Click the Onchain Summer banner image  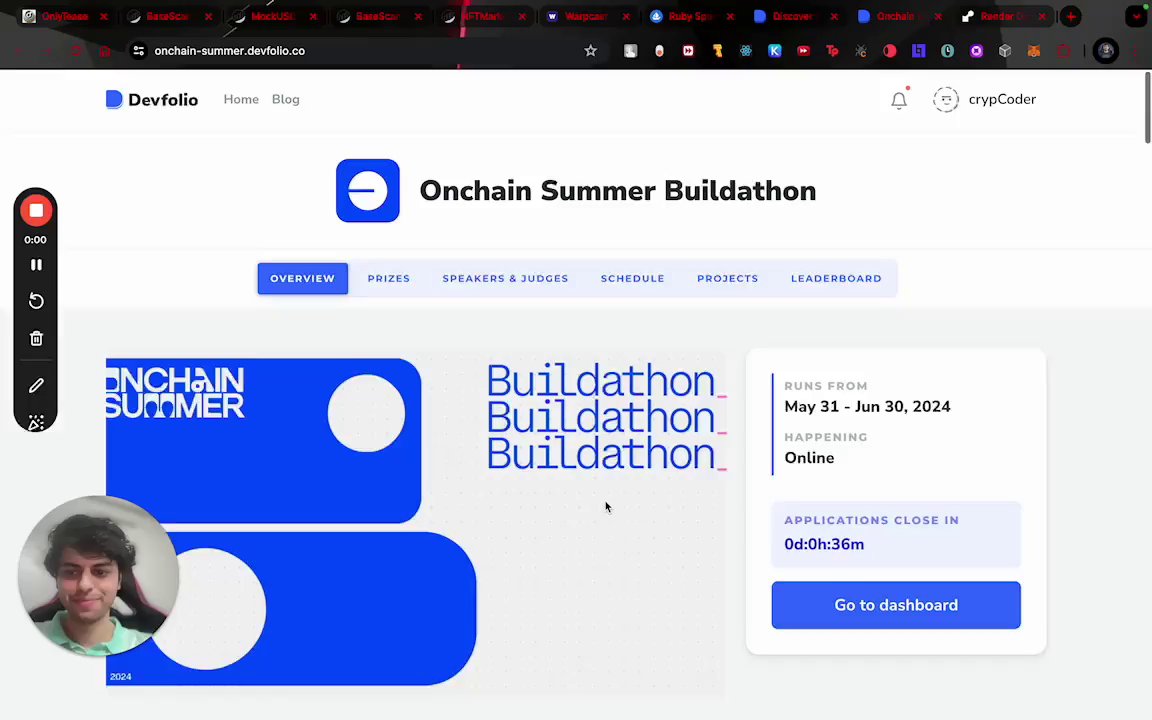[416, 522]
